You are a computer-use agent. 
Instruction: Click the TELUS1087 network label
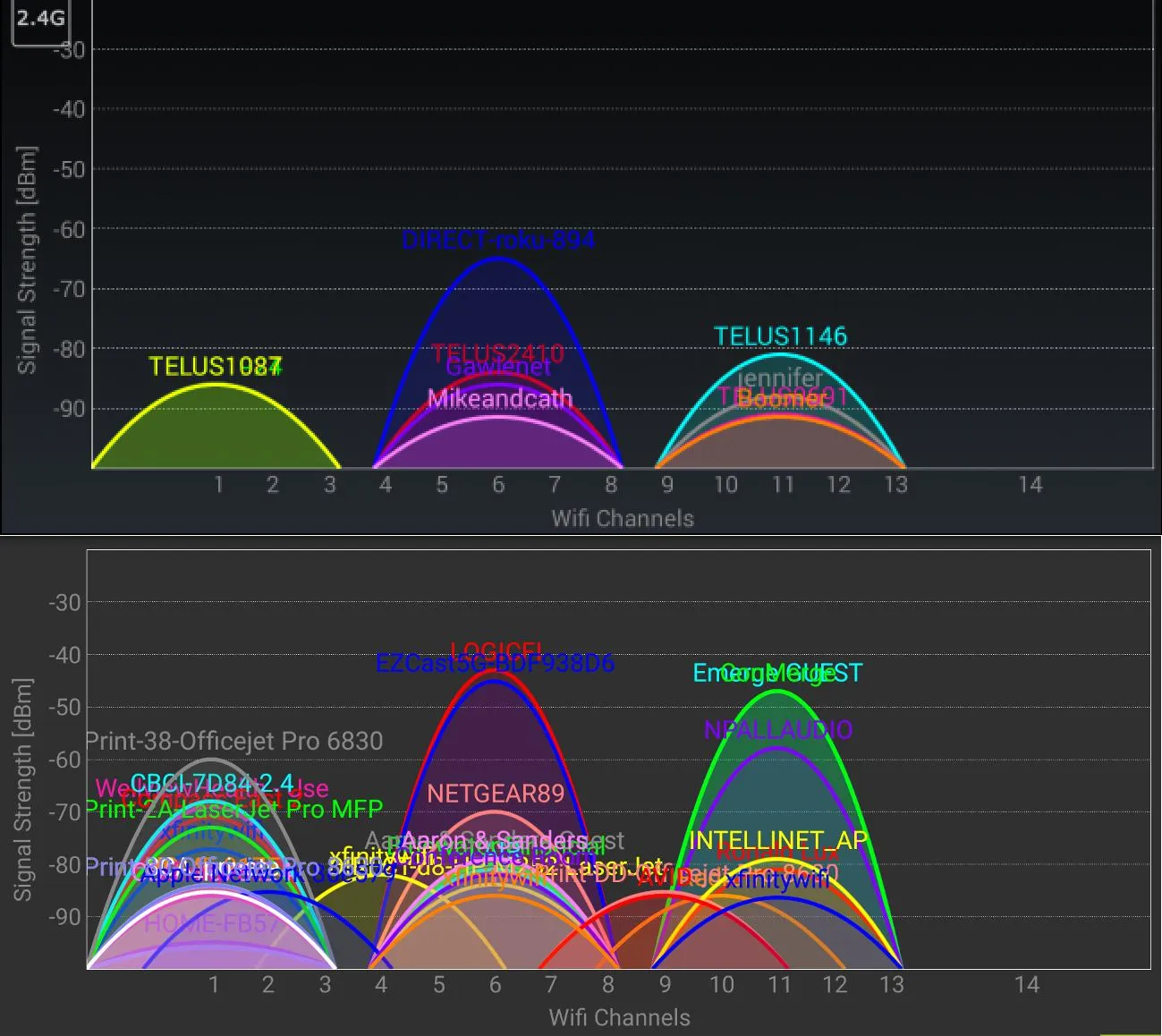pos(216,366)
